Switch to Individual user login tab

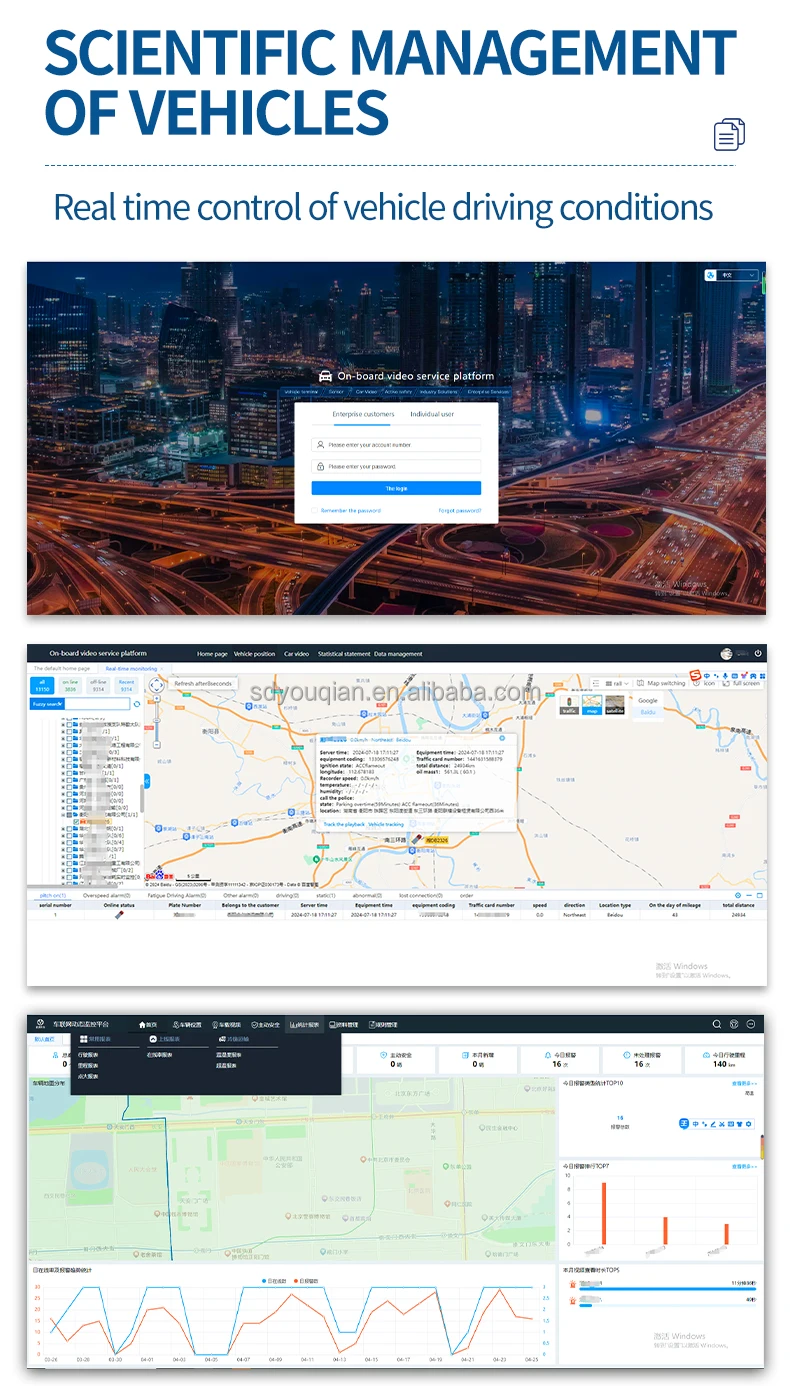click(432, 414)
